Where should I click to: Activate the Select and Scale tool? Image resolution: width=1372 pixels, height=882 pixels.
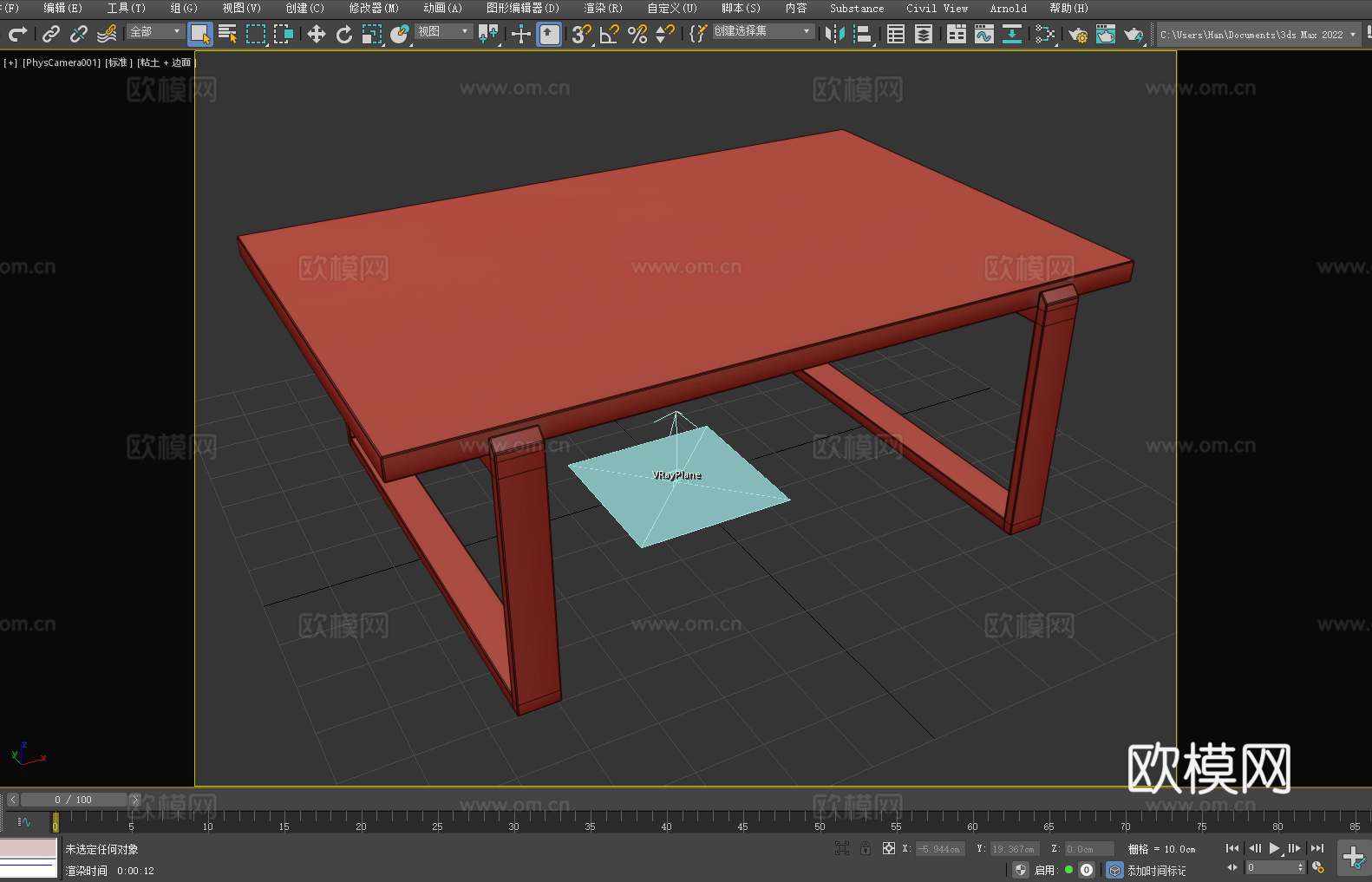pyautogui.click(x=372, y=34)
